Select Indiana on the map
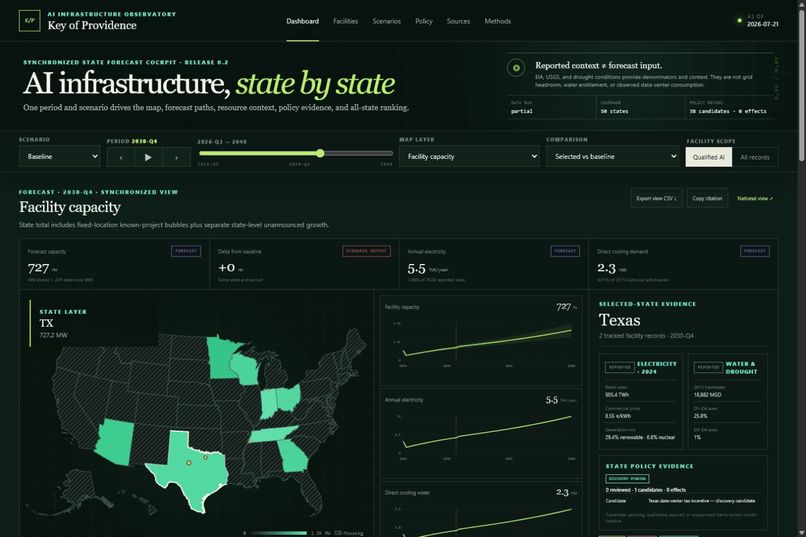This screenshot has height=537, width=806. [269, 403]
